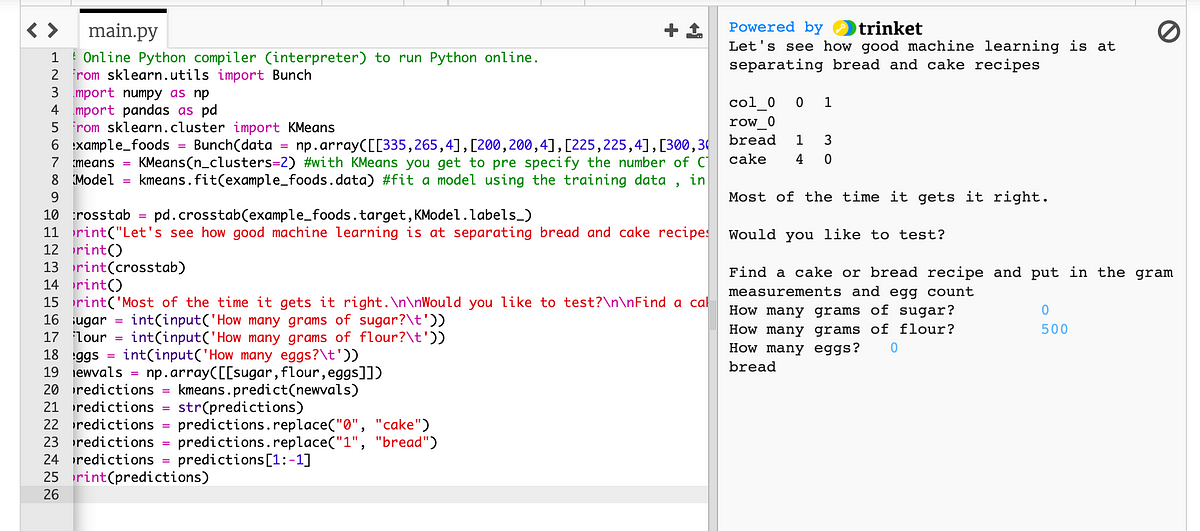1200x531 pixels.
Task: Click the "Let's see how good" print string line
Action: [389, 233]
